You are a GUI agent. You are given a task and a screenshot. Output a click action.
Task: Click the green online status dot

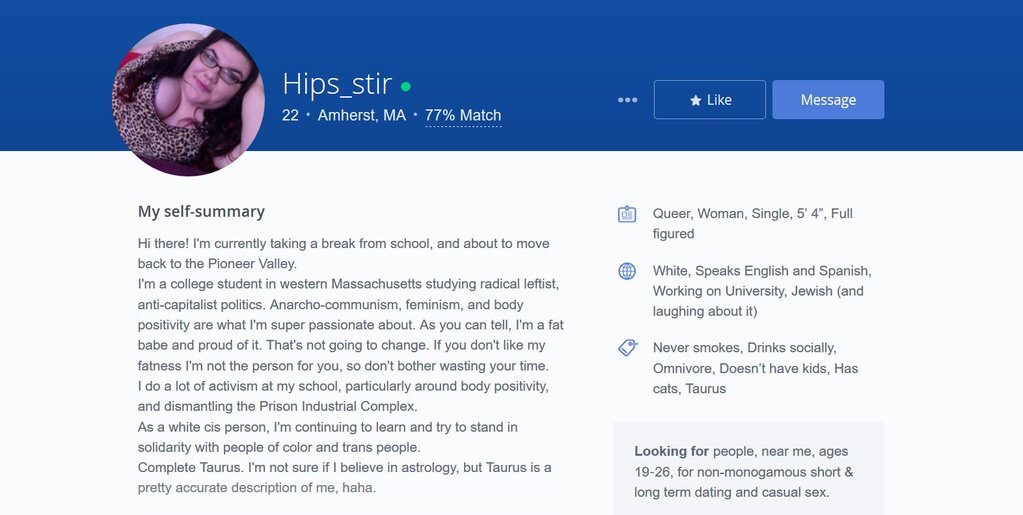[x=406, y=86]
